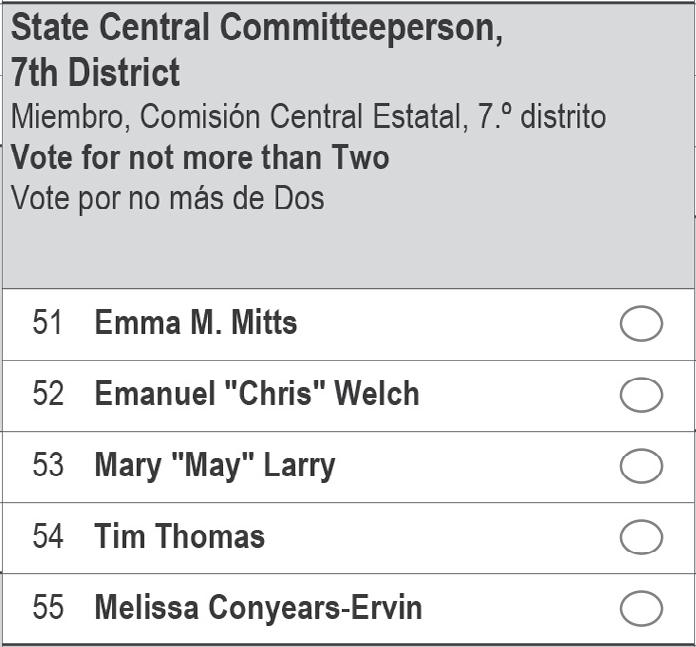Click the candidate name Mary "May" Larry
The height and width of the screenshot is (647, 696).
point(214,465)
